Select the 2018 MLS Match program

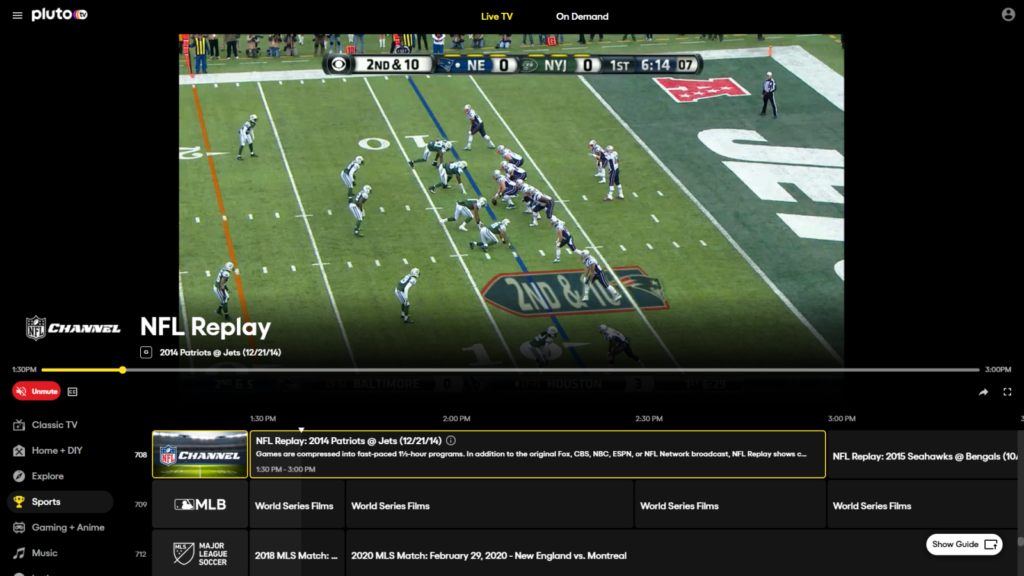tap(296, 554)
